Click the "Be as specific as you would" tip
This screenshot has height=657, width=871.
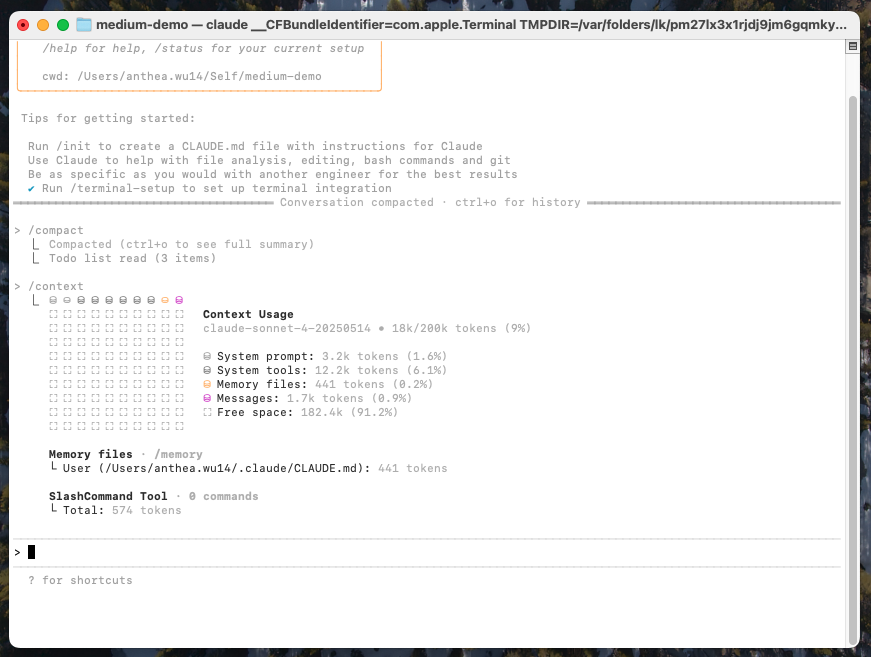tap(272, 174)
